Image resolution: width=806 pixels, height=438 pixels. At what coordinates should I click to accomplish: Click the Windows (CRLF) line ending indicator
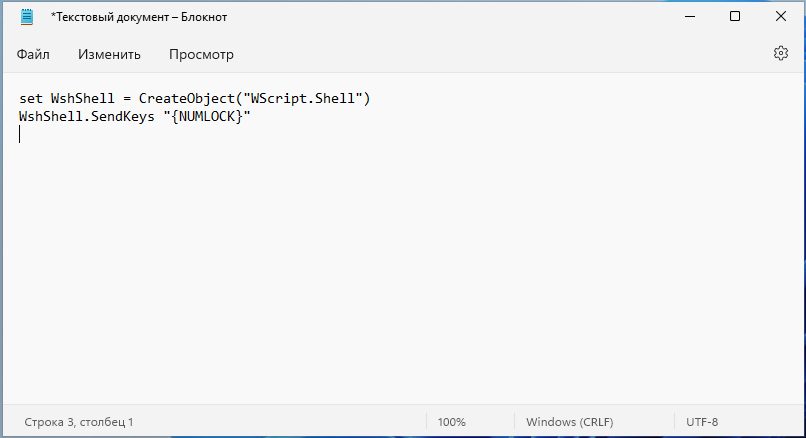click(x=569, y=422)
